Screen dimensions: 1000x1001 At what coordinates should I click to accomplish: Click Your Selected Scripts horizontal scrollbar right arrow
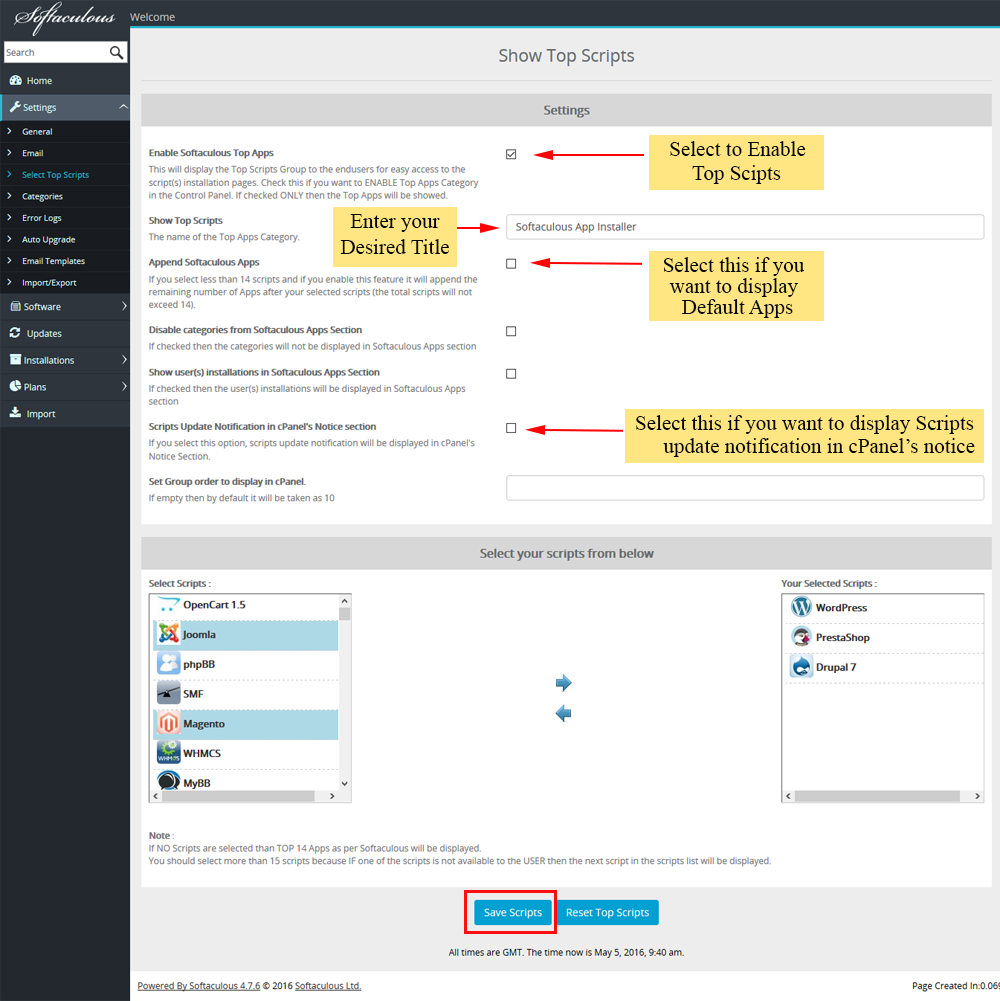click(x=977, y=796)
